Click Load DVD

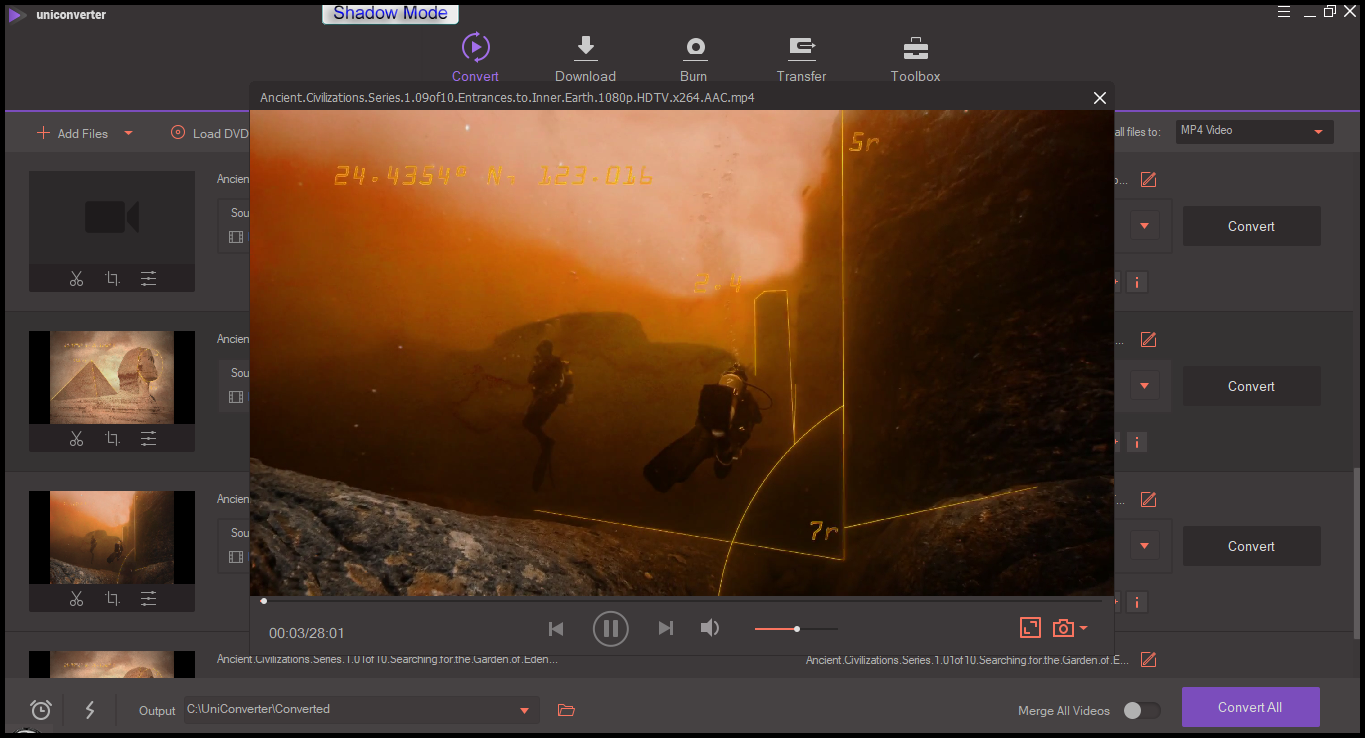click(x=210, y=133)
